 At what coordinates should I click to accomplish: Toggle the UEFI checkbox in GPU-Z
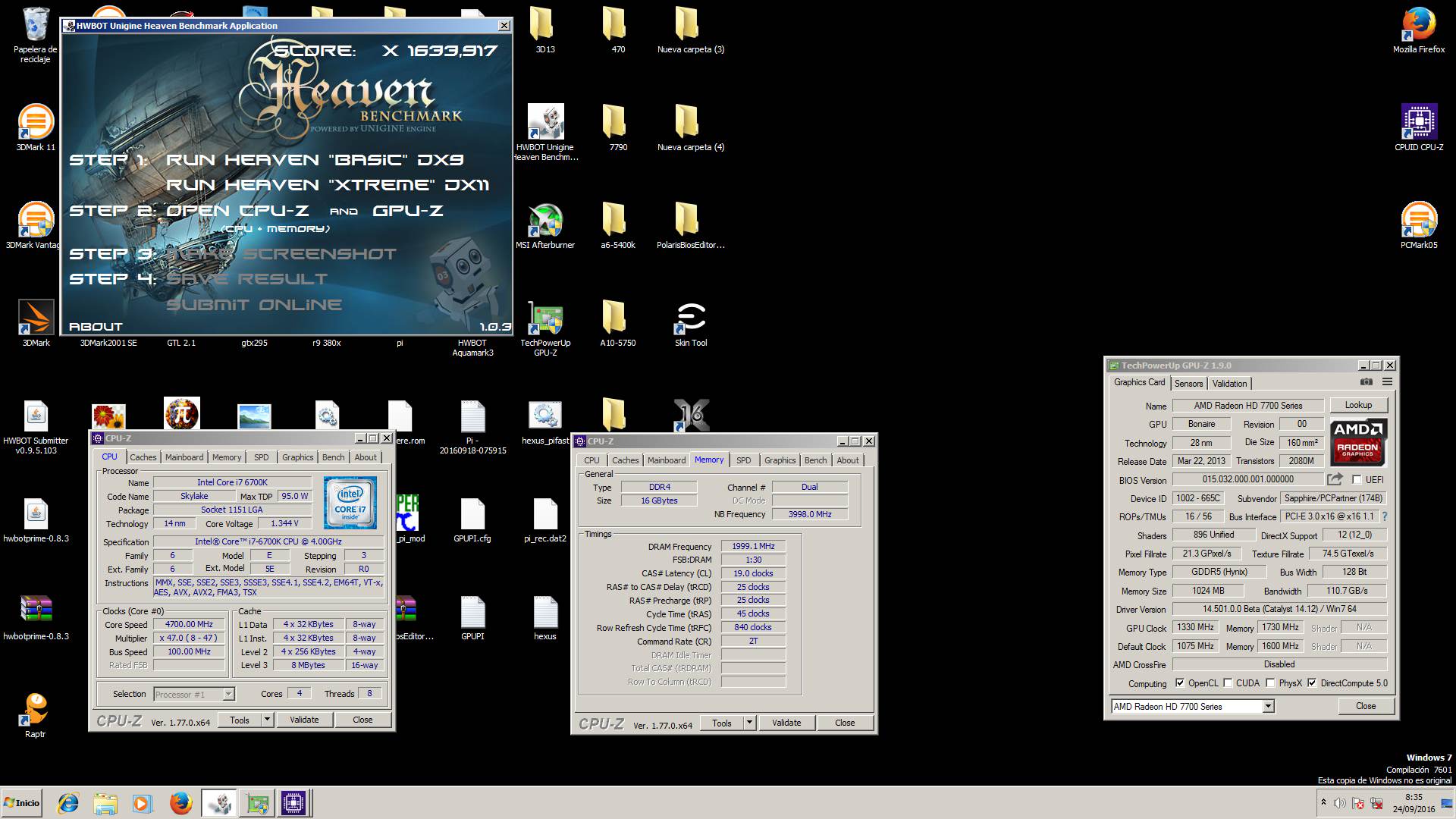1357,479
